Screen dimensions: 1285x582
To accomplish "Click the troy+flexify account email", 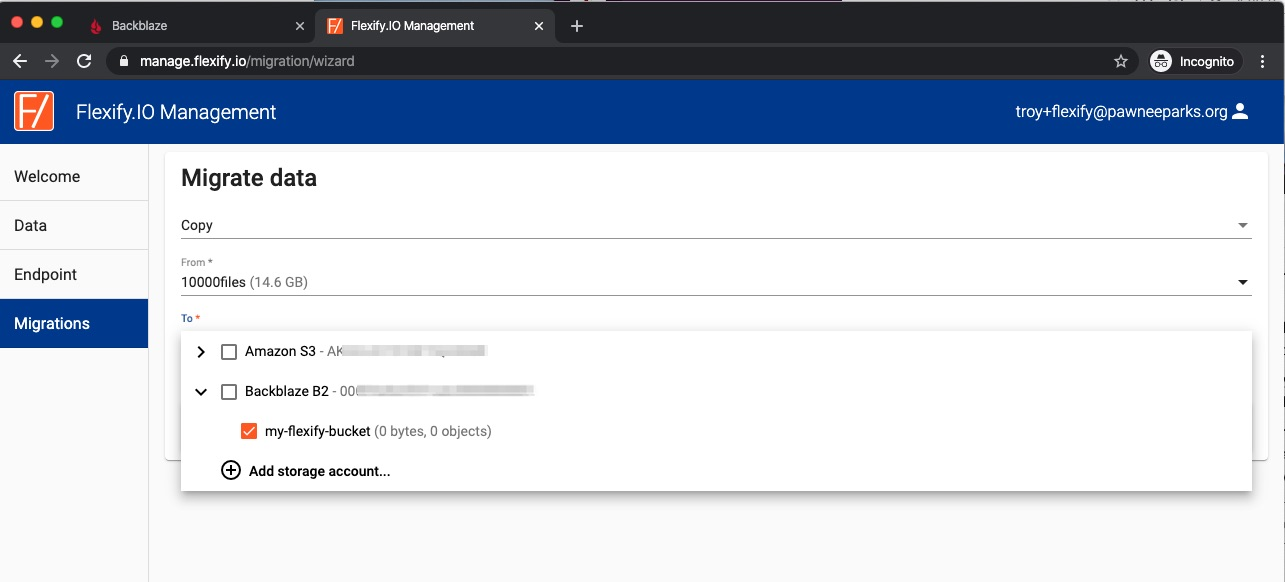I will click(1121, 112).
